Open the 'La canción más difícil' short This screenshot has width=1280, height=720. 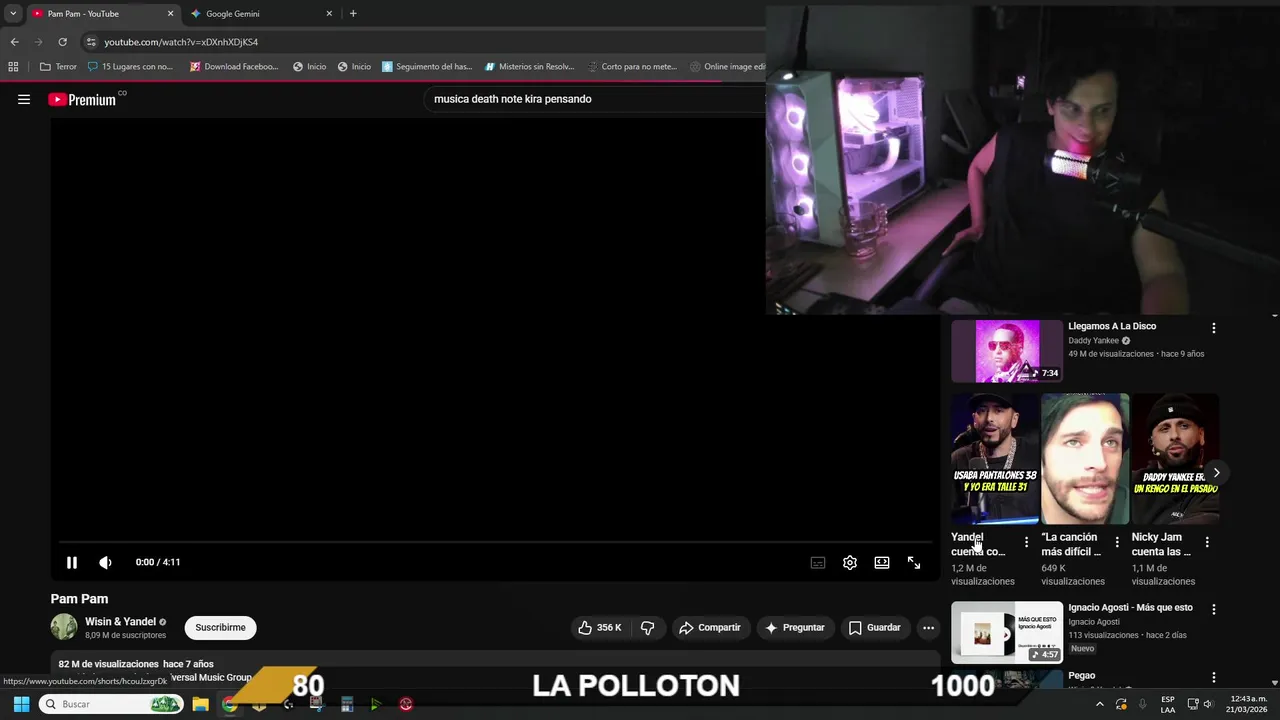pyautogui.click(x=1085, y=459)
